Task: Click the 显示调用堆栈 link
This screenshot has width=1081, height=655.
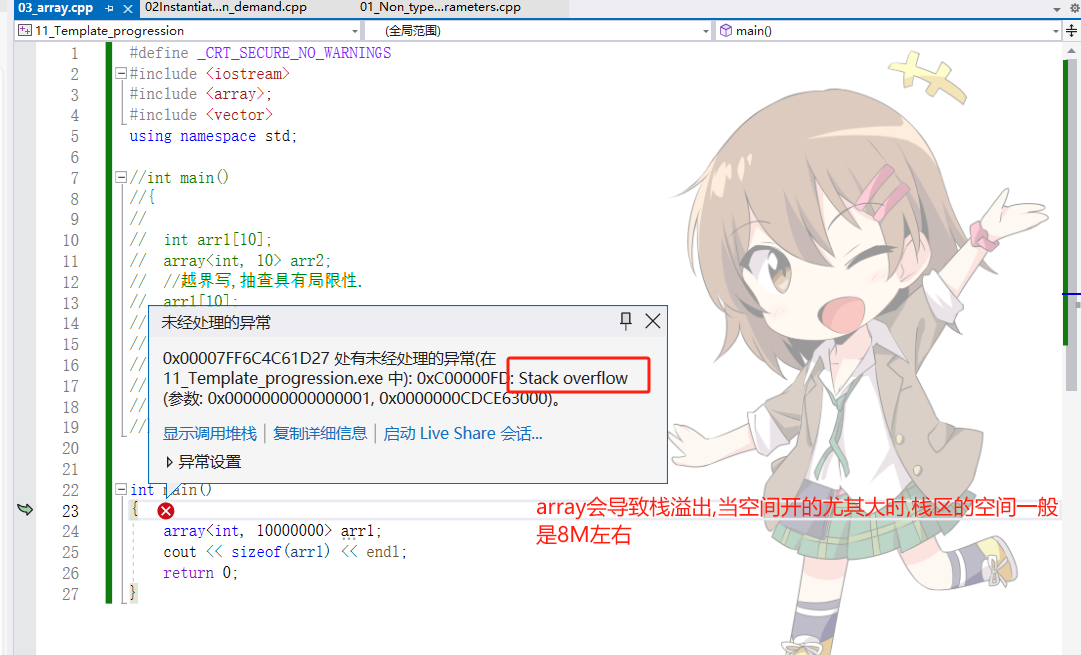Action: (x=210, y=433)
